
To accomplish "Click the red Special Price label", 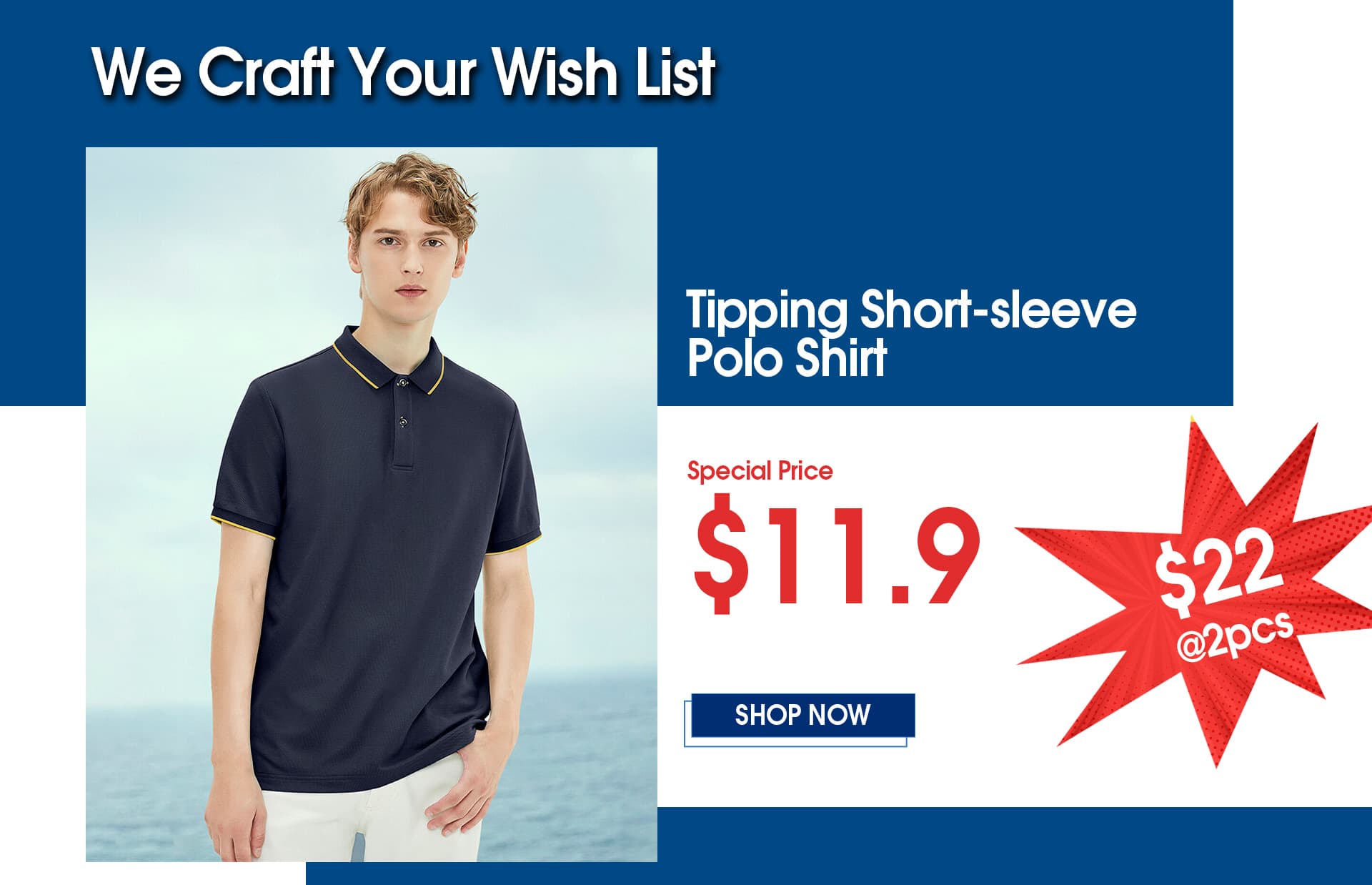I will [x=760, y=471].
